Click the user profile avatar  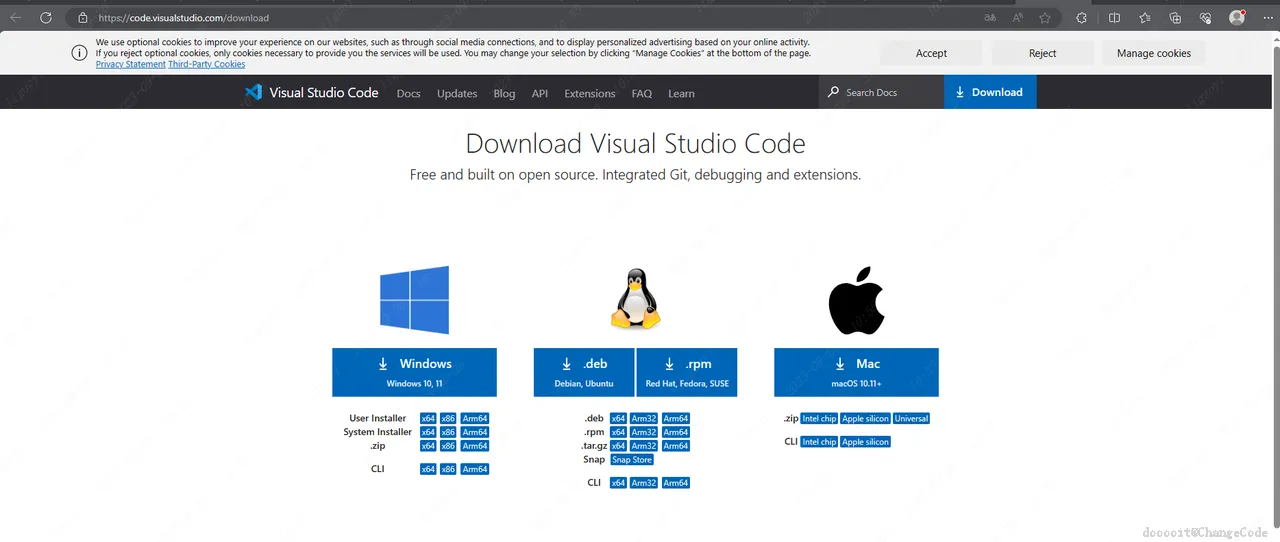pyautogui.click(x=1237, y=18)
